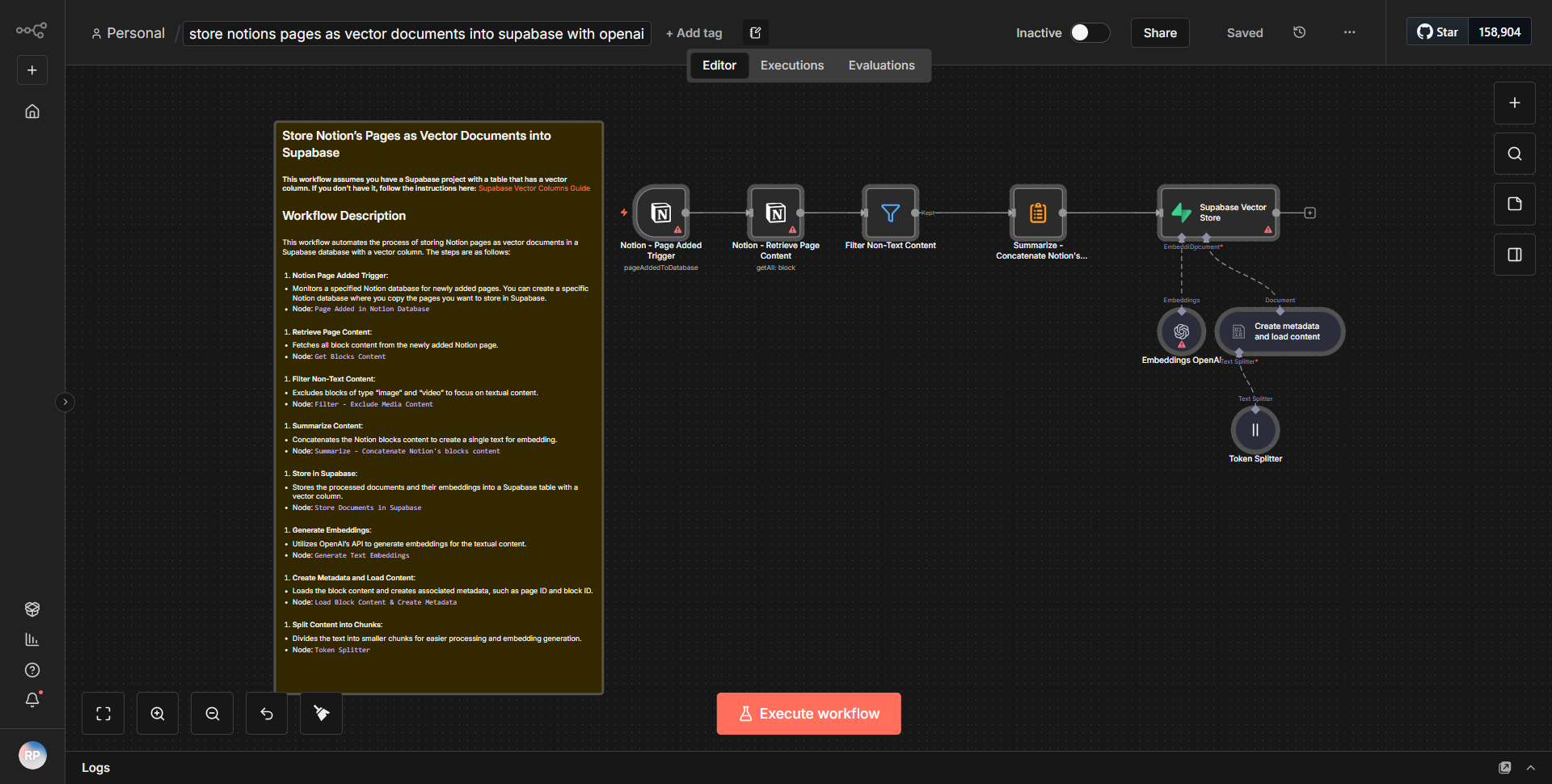Select the Filter Non-Text Content node
Viewport: 1552px width, 784px height.
(x=891, y=213)
